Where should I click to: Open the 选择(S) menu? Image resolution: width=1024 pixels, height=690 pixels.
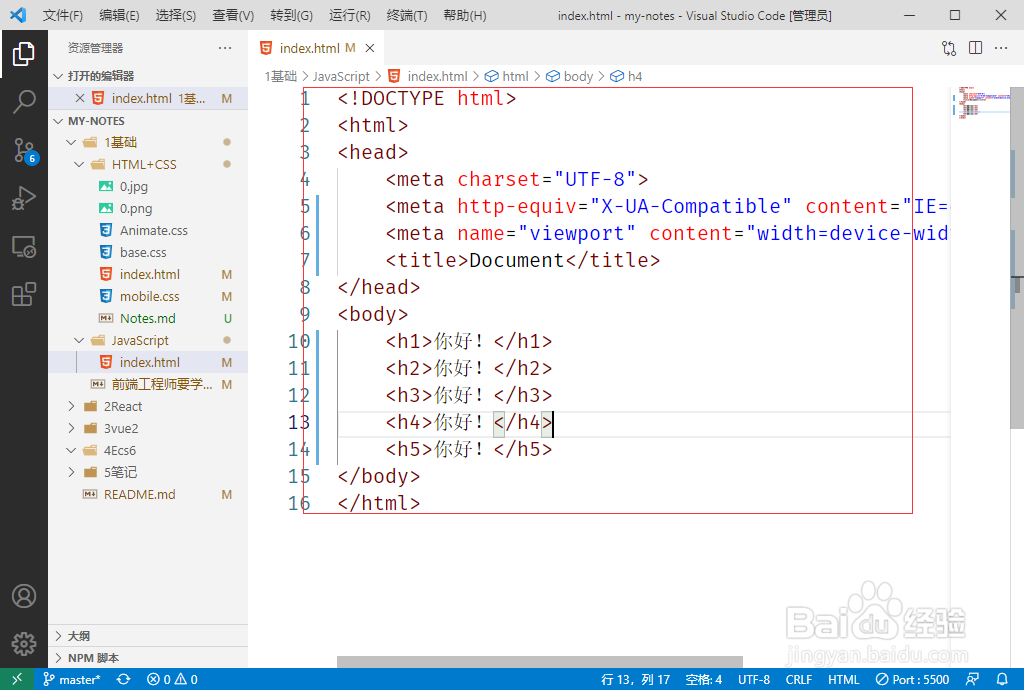[176, 15]
